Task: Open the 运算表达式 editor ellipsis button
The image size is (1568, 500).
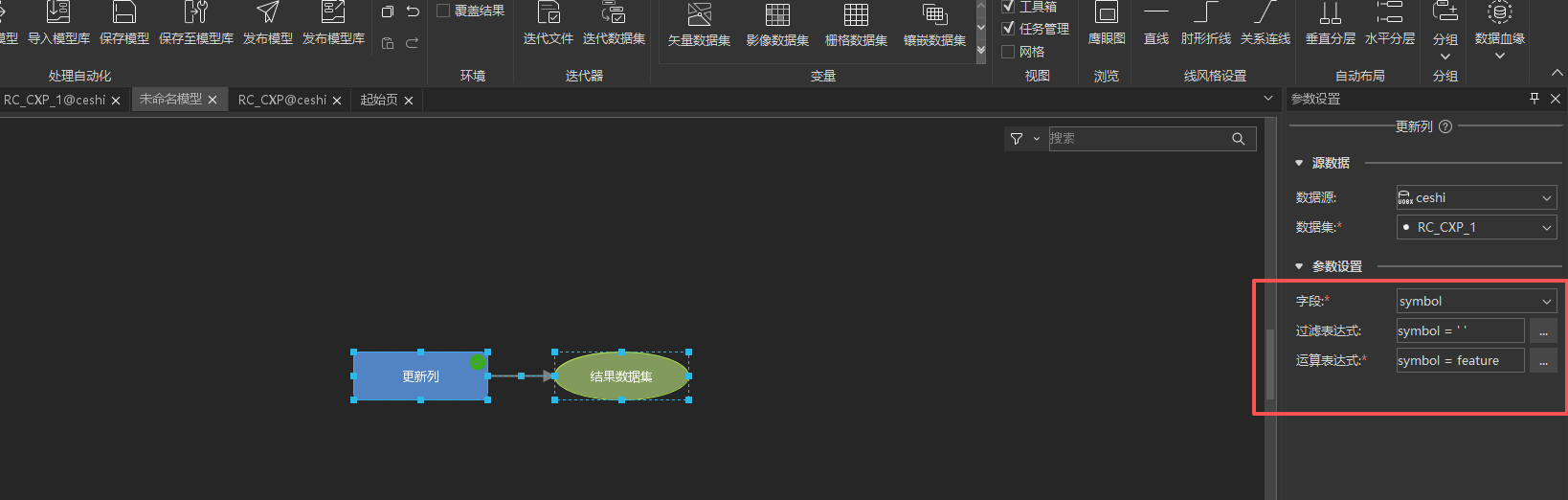Action: 1543,361
